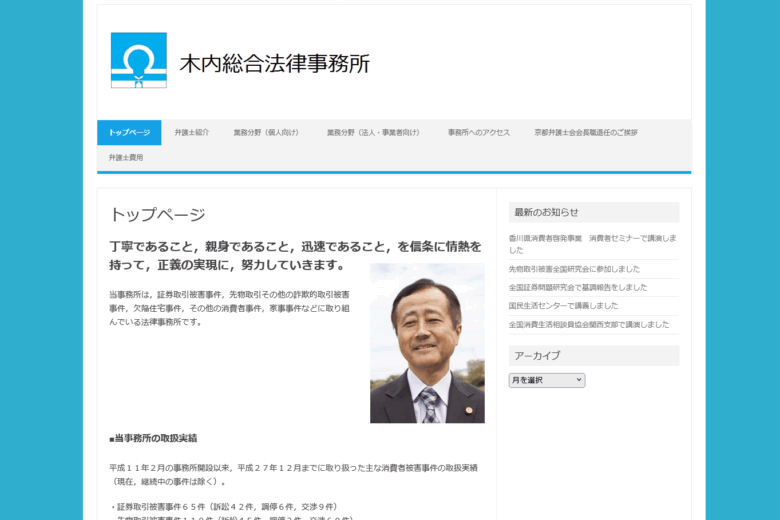
Task: Click the blue omega logo icon
Action: pos(138,61)
